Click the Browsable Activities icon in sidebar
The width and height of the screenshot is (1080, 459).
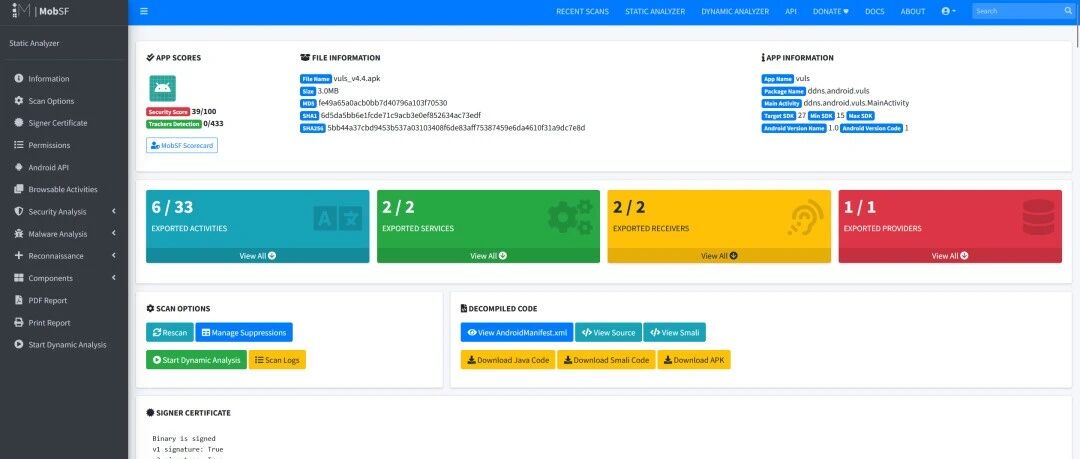click(19, 190)
